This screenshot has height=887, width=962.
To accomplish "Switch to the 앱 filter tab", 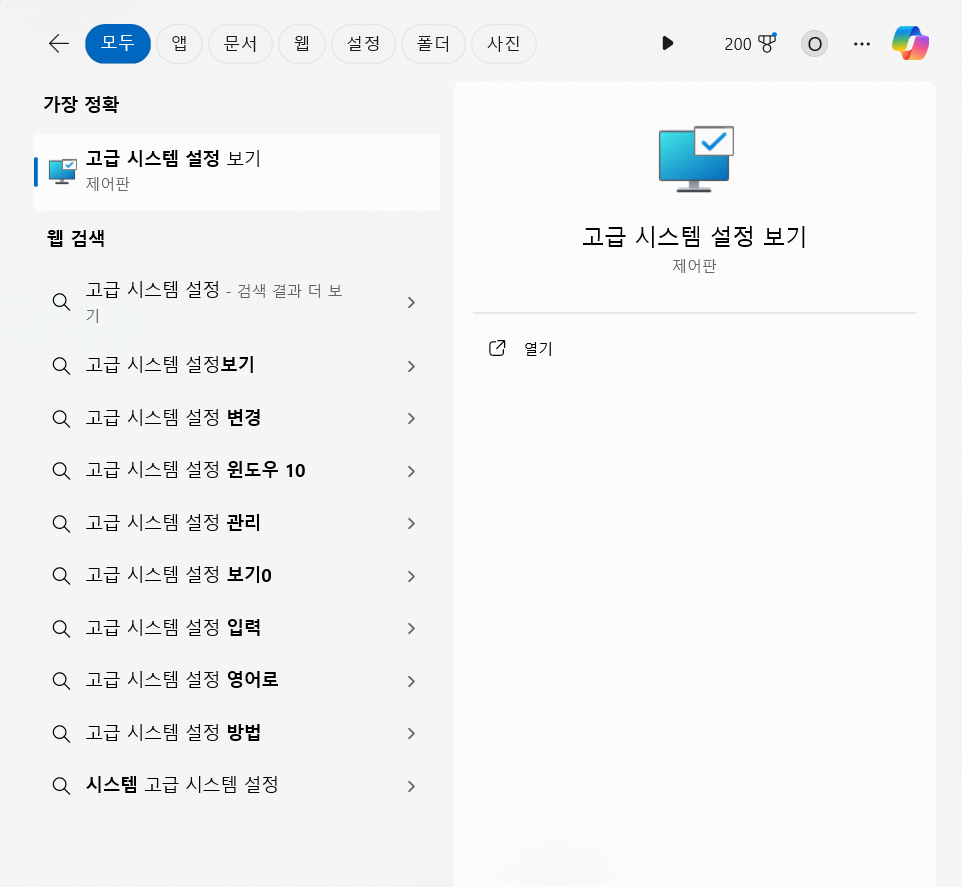I will click(x=179, y=43).
